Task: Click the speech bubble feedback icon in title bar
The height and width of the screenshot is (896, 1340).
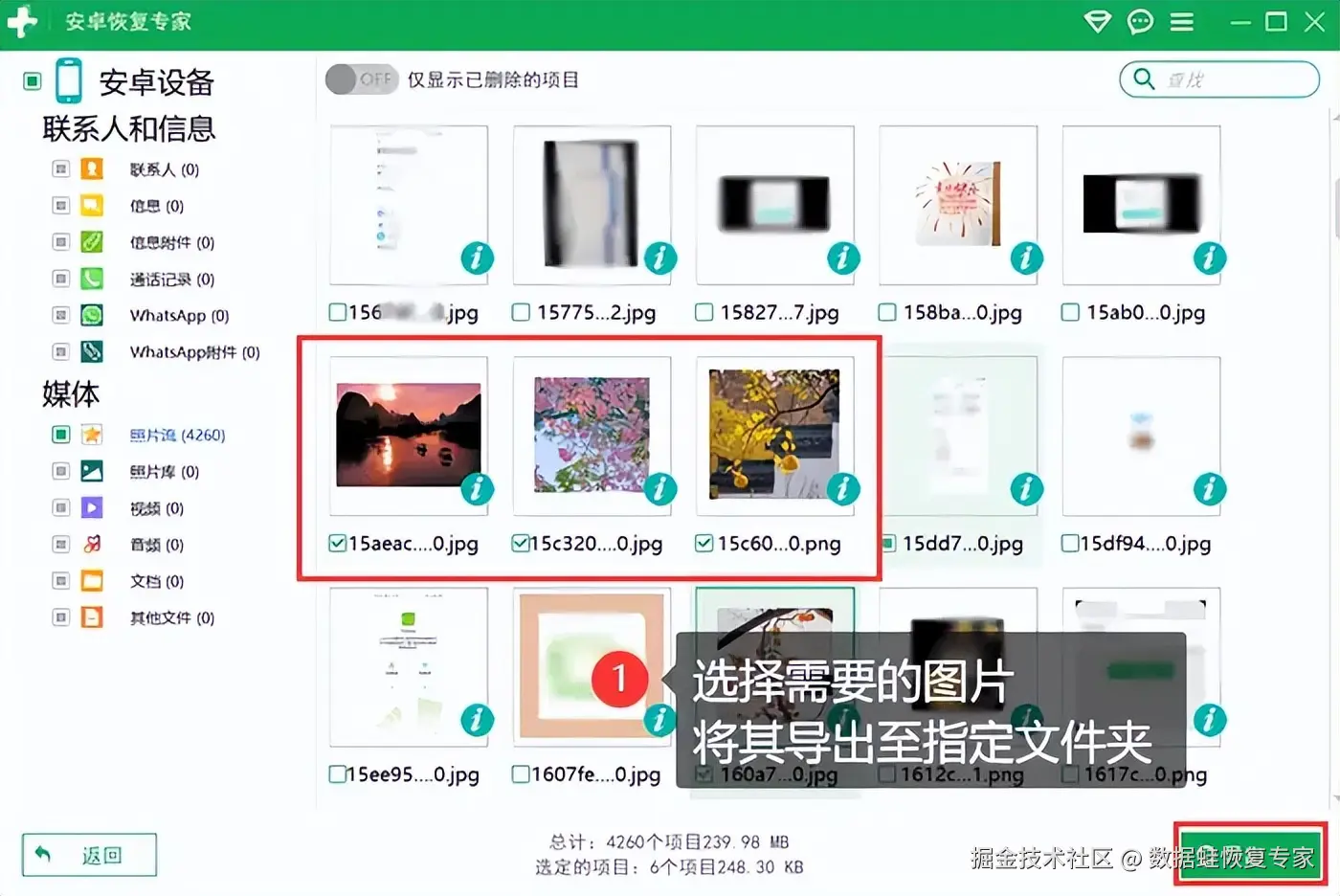Action: point(1140,22)
